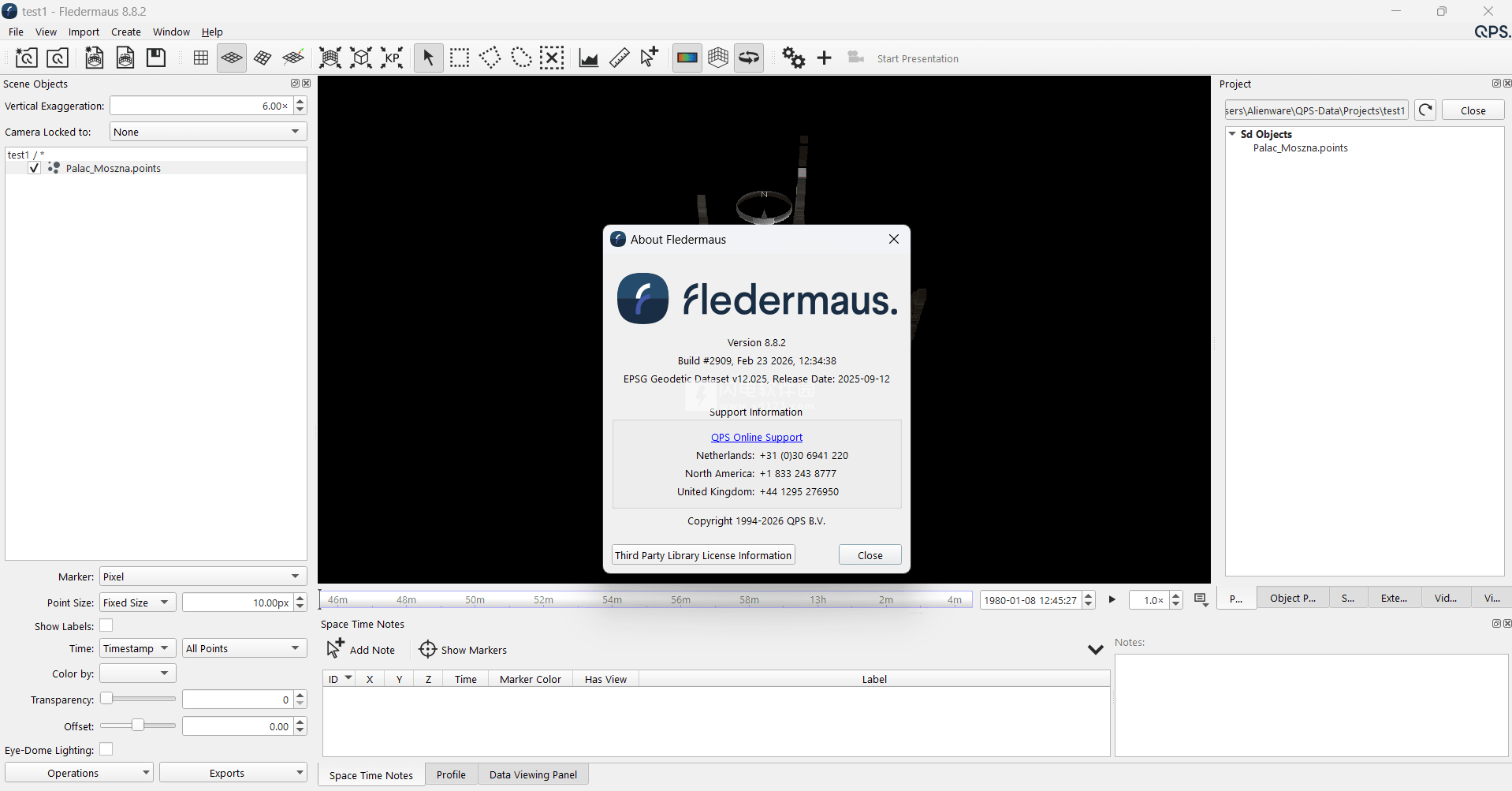Uncheck visibility of Palac_Moszna.points
The width and height of the screenshot is (1512, 791).
tap(35, 168)
